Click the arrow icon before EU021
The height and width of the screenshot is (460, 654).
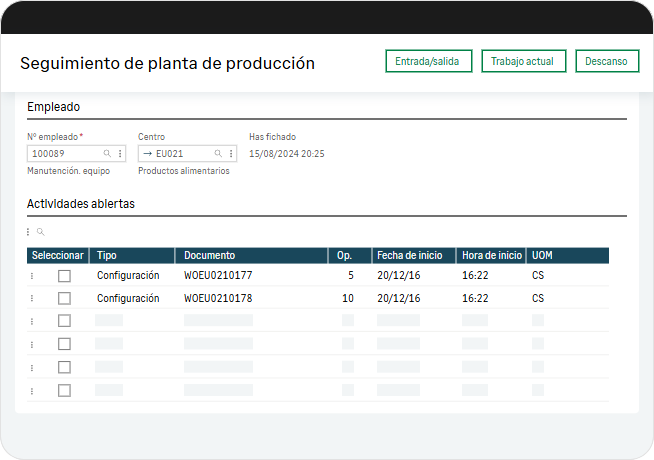tap(148, 154)
